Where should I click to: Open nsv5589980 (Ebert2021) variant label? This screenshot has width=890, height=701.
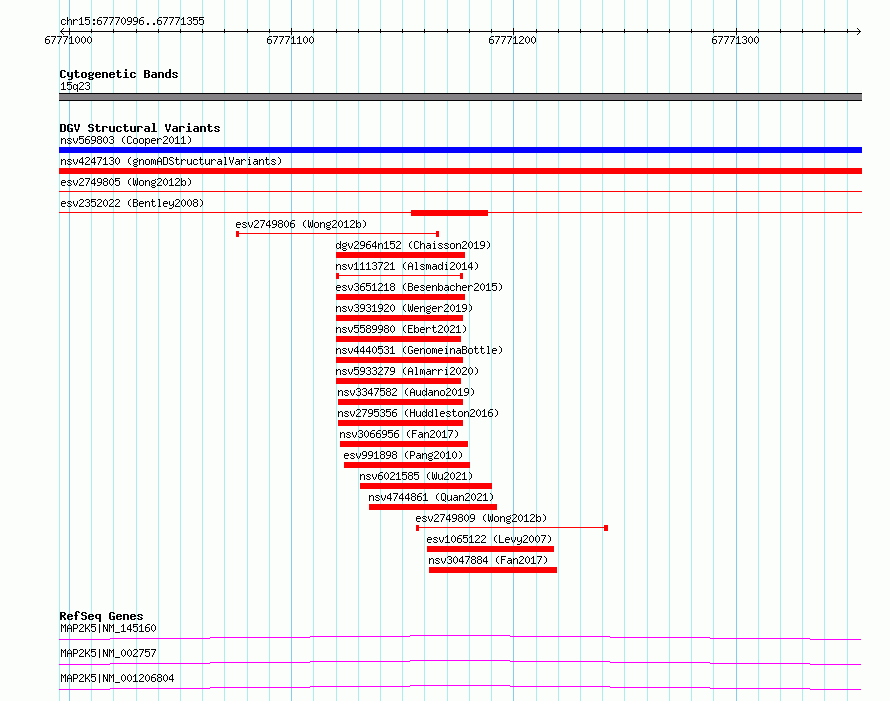pos(401,329)
